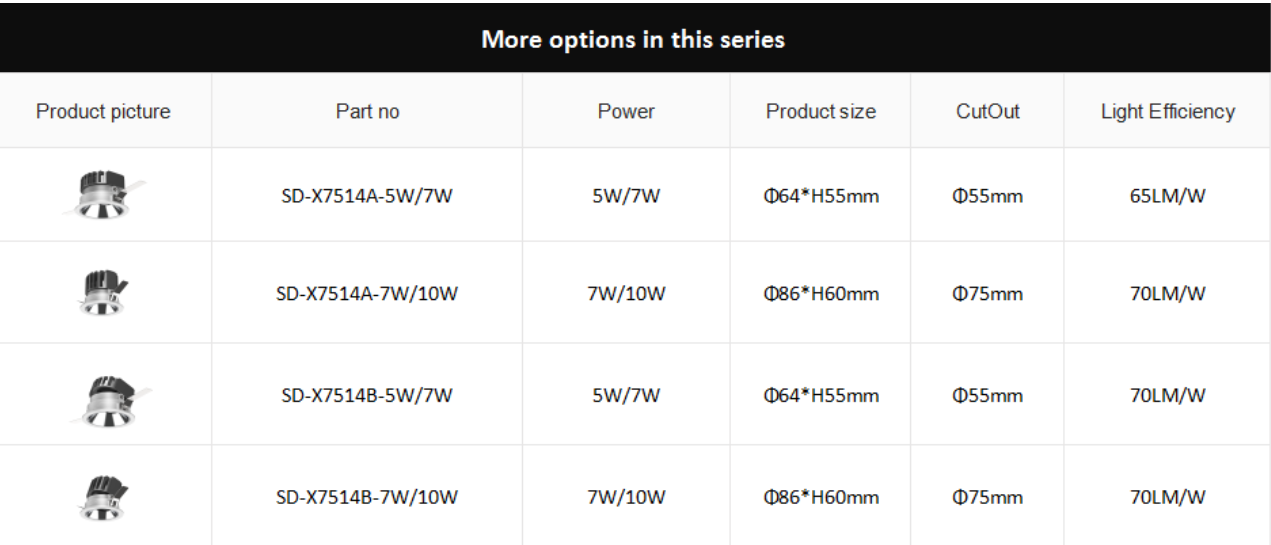Screen dimensions: 1271x545
Task: Select part number SD-X7514A-5W/7W
Action: [x=367, y=196]
